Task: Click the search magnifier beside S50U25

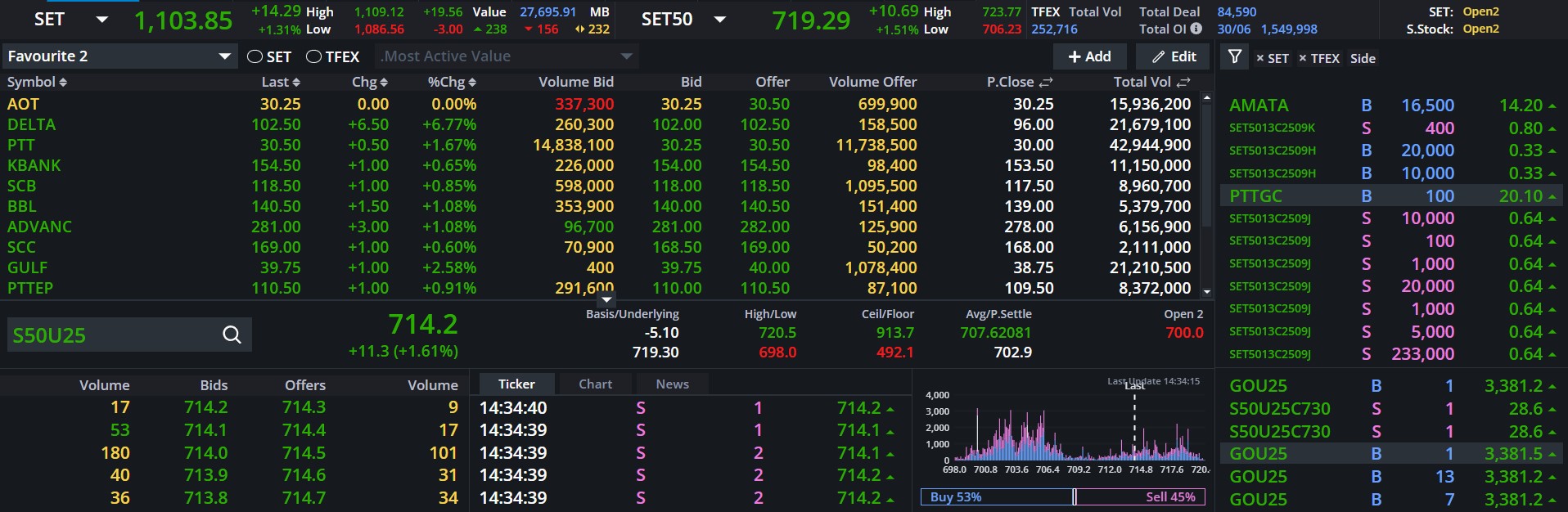Action: tap(232, 335)
